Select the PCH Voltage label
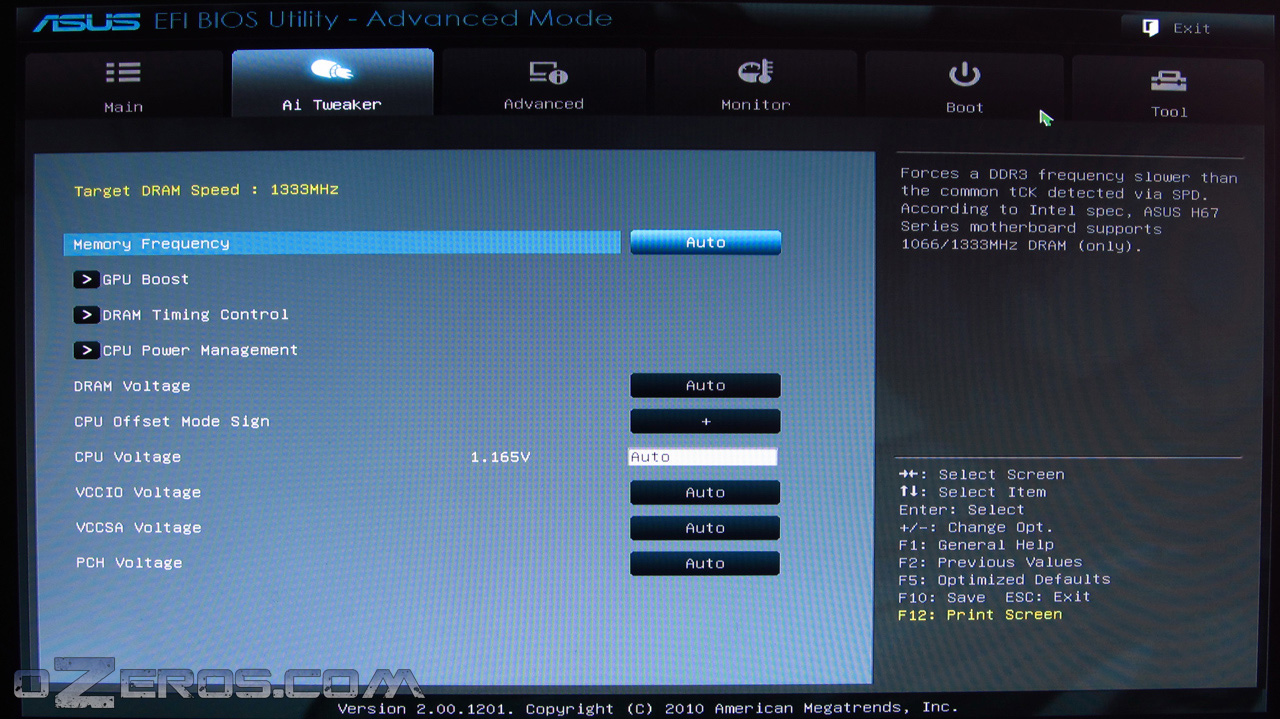 [x=129, y=563]
